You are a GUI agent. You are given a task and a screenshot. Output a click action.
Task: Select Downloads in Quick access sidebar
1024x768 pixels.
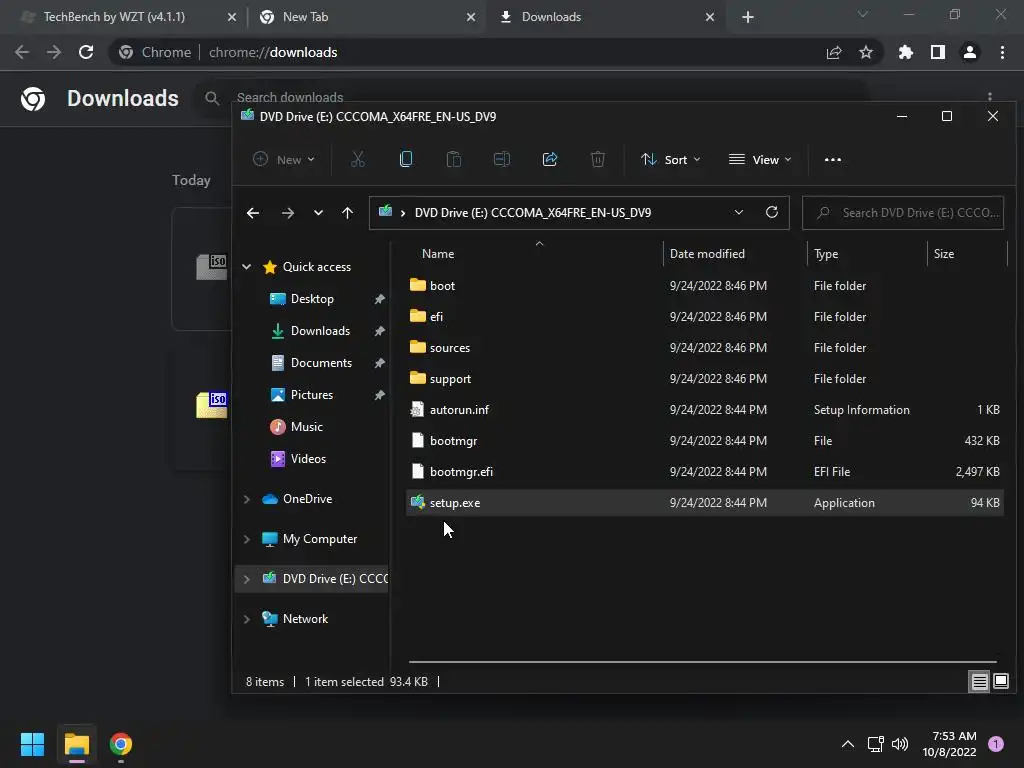320,330
